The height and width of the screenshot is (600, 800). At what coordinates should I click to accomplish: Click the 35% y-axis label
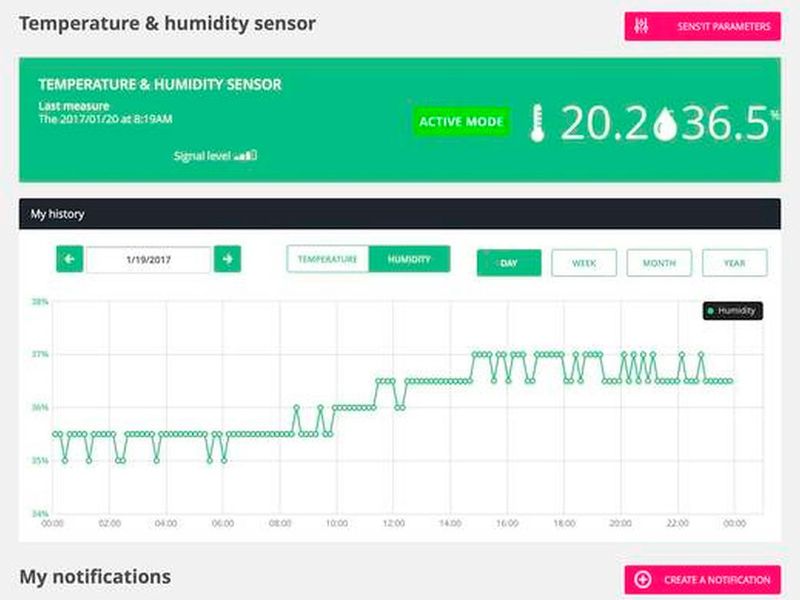tap(40, 460)
